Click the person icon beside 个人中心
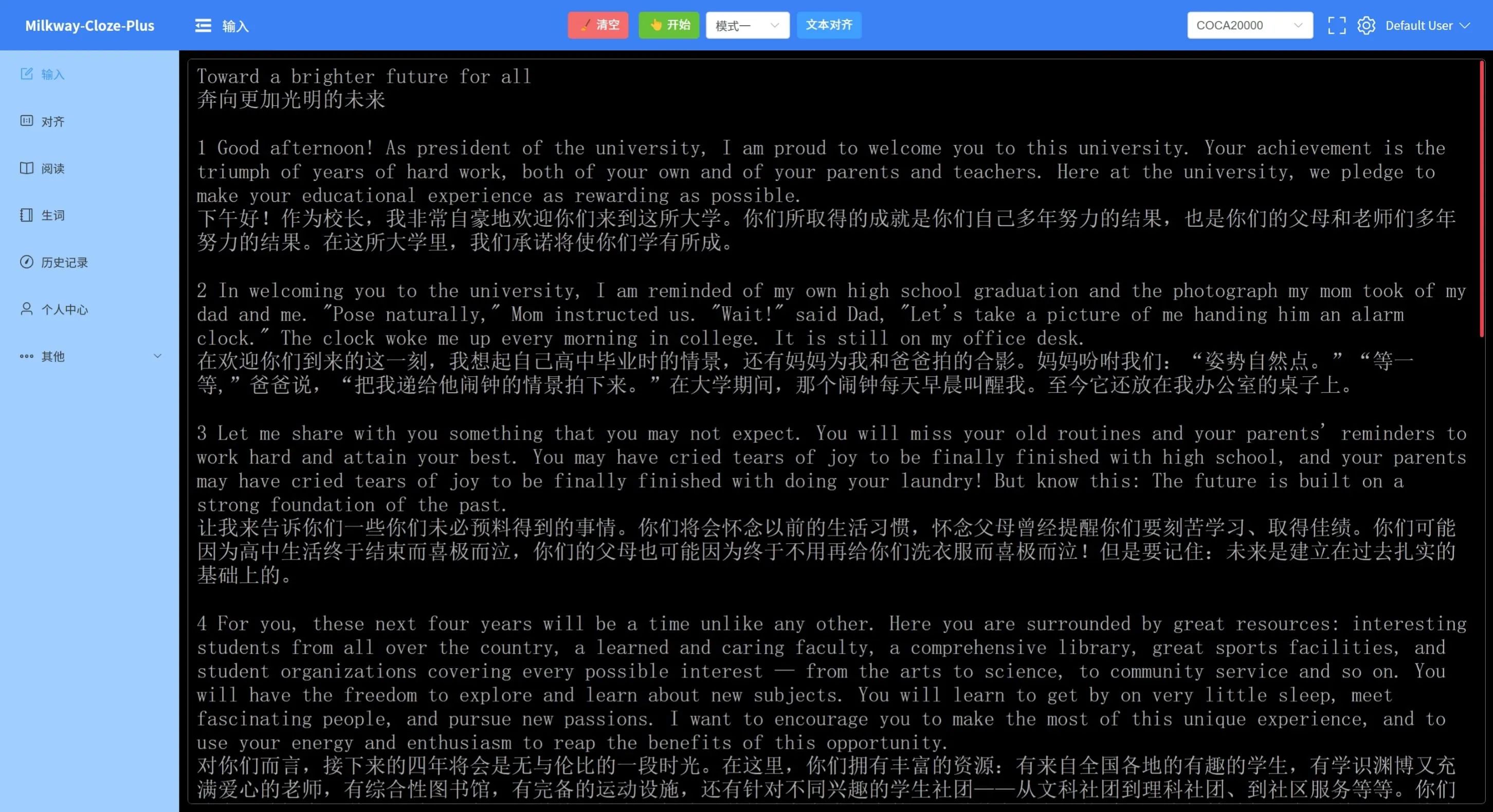1493x812 pixels. (x=27, y=309)
